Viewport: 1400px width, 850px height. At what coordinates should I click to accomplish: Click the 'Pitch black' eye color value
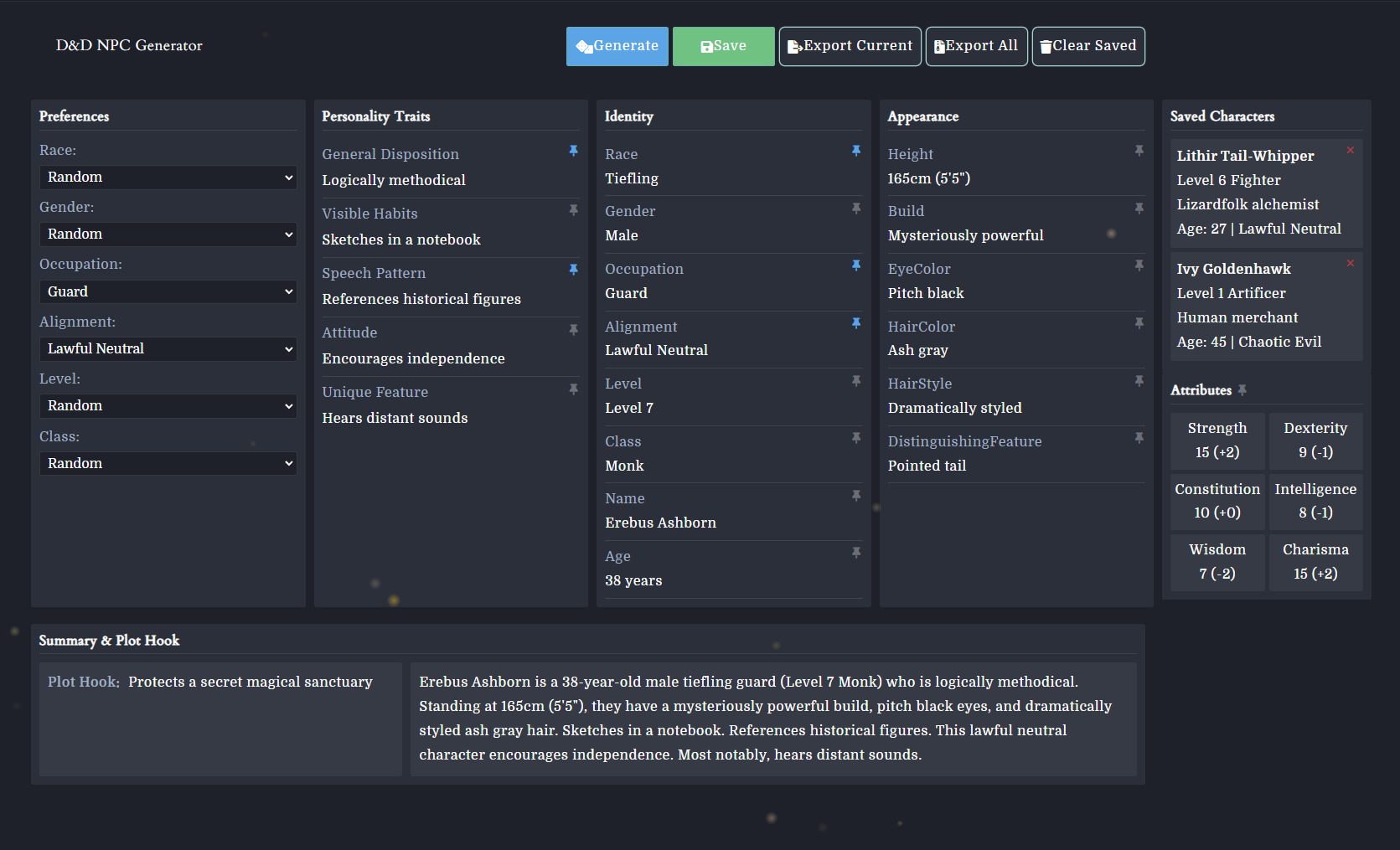tap(926, 293)
